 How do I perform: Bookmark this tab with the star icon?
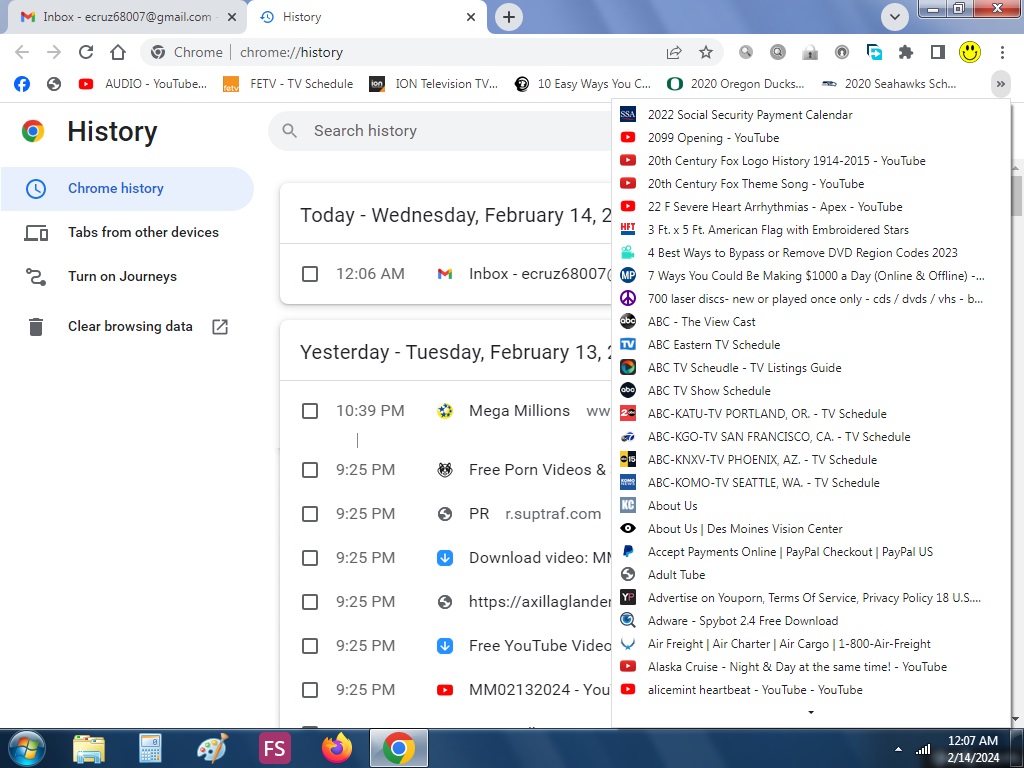(x=706, y=52)
